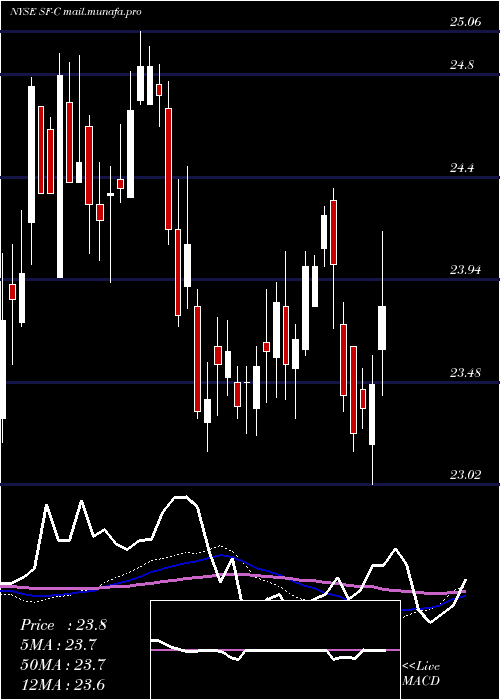500x700 pixels.
Task: Click inside the Live MACD inset chart
Action: 275,650
